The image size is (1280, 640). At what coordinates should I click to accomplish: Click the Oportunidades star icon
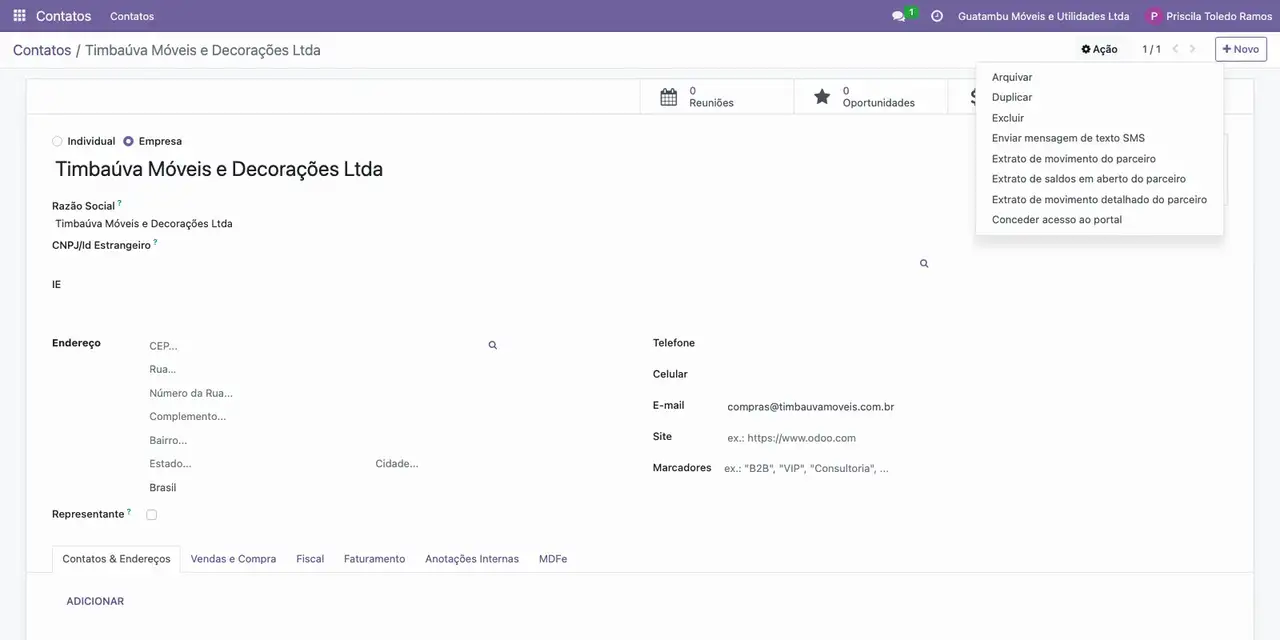pos(822,97)
